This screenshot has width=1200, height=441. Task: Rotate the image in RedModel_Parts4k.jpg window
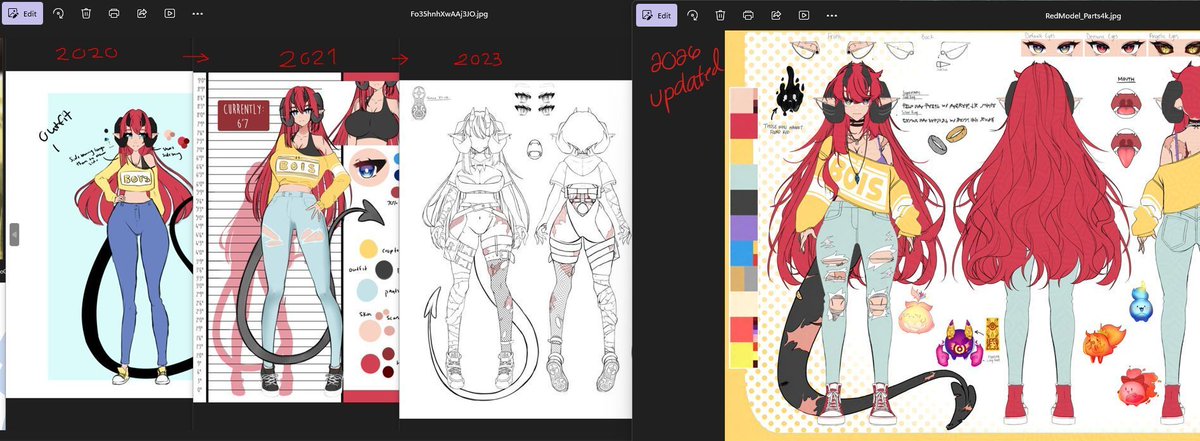point(693,15)
